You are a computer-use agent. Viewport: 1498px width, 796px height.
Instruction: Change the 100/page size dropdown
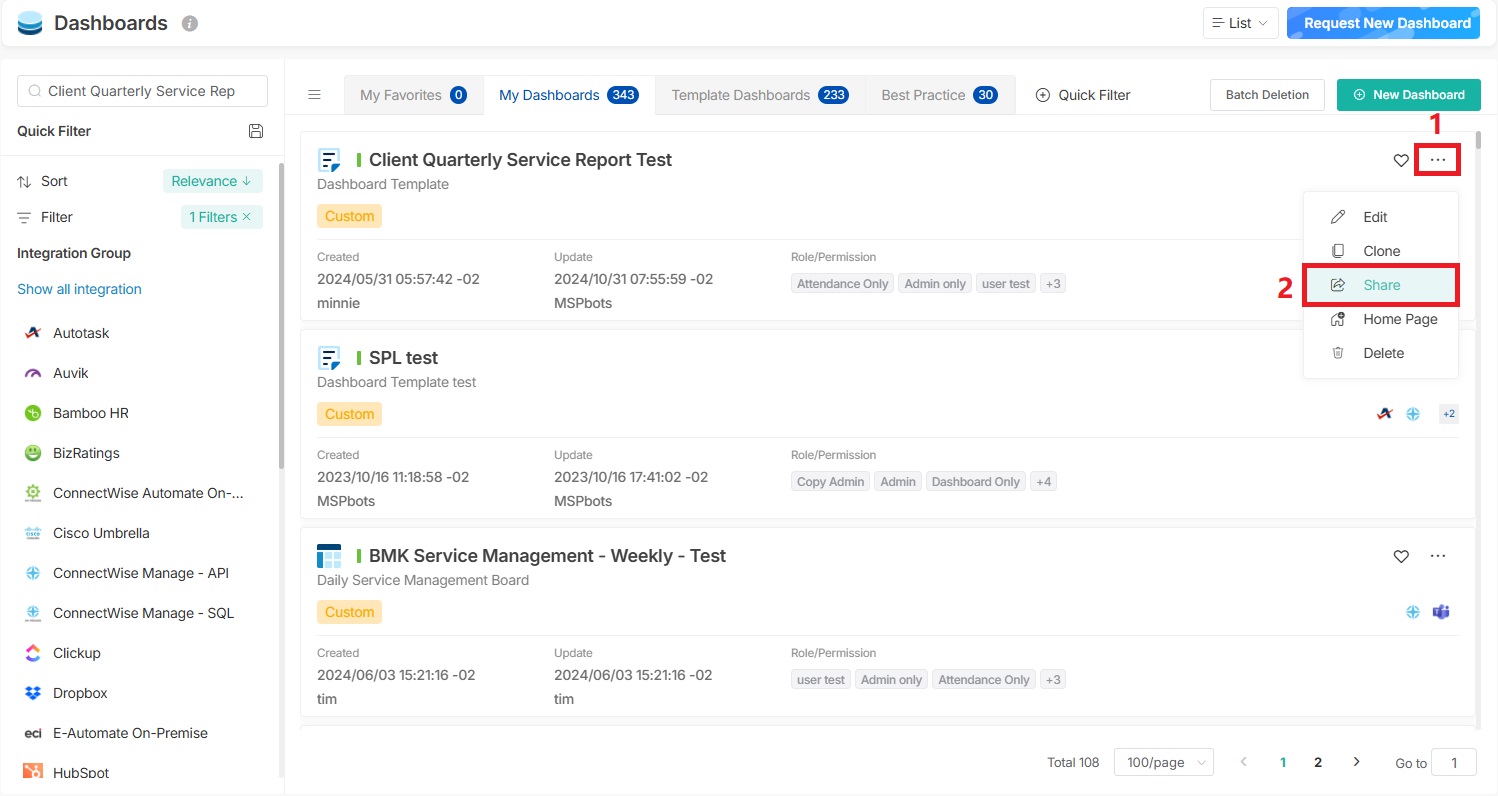click(1163, 762)
